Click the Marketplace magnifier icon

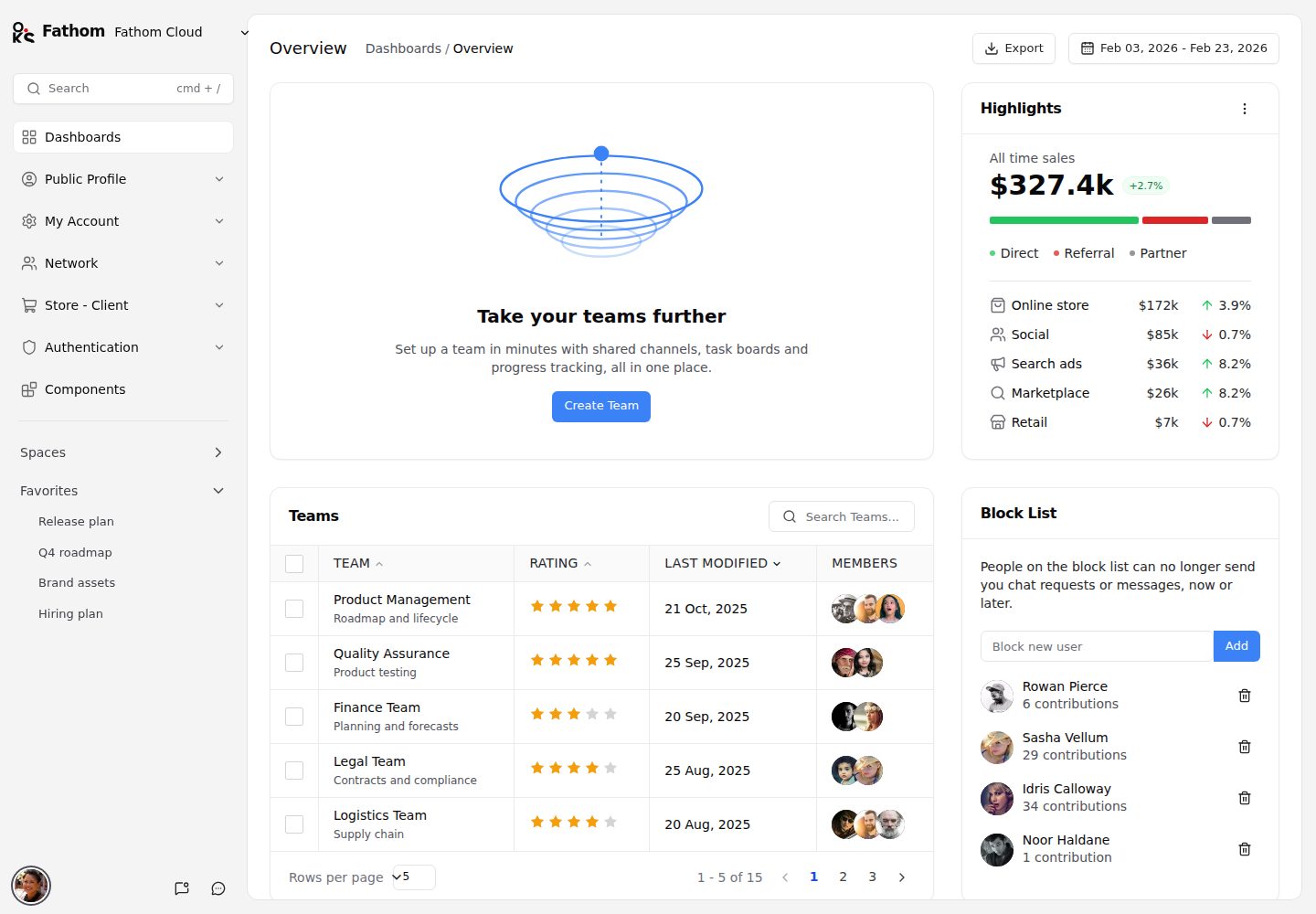(x=997, y=393)
